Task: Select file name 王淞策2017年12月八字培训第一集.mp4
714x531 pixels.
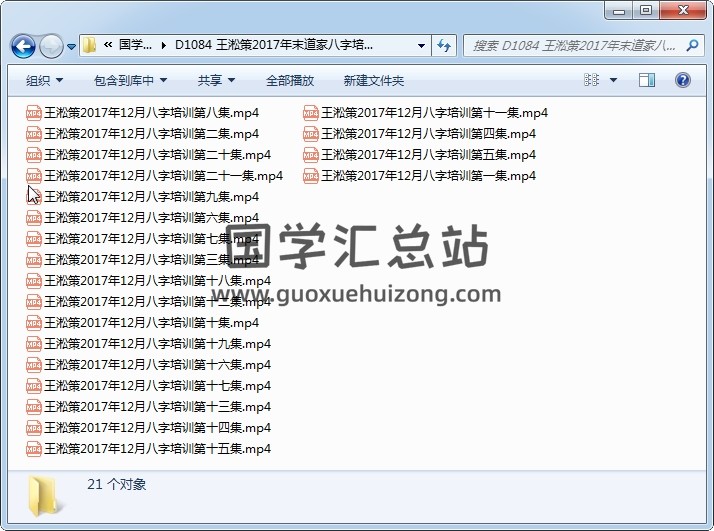Action: pyautogui.click(x=428, y=175)
